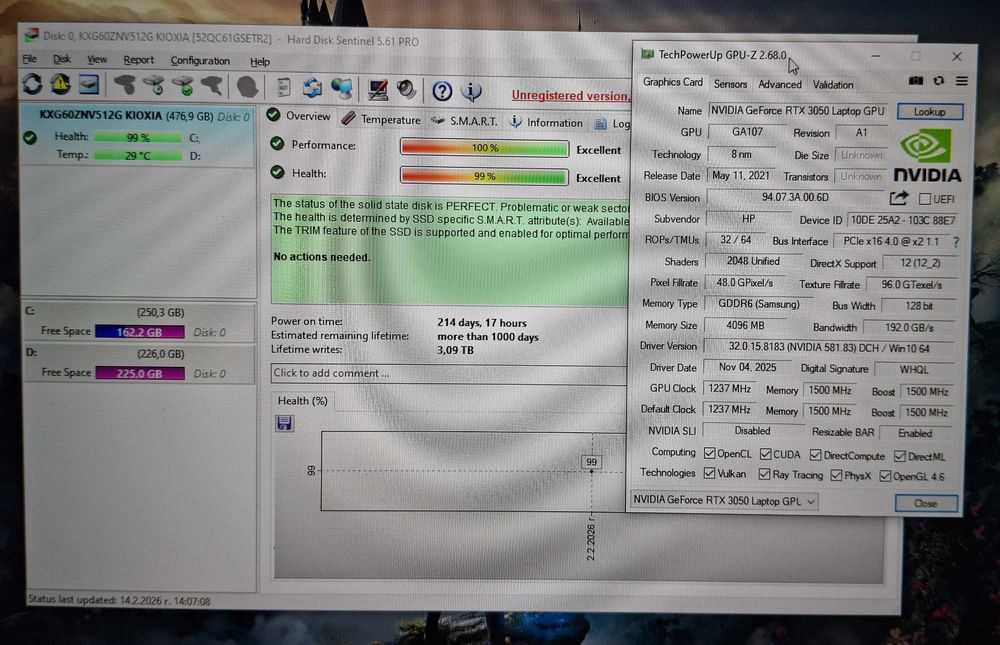Click the blue question mark help icon
Screen dimensions: 1000x645
point(442,91)
